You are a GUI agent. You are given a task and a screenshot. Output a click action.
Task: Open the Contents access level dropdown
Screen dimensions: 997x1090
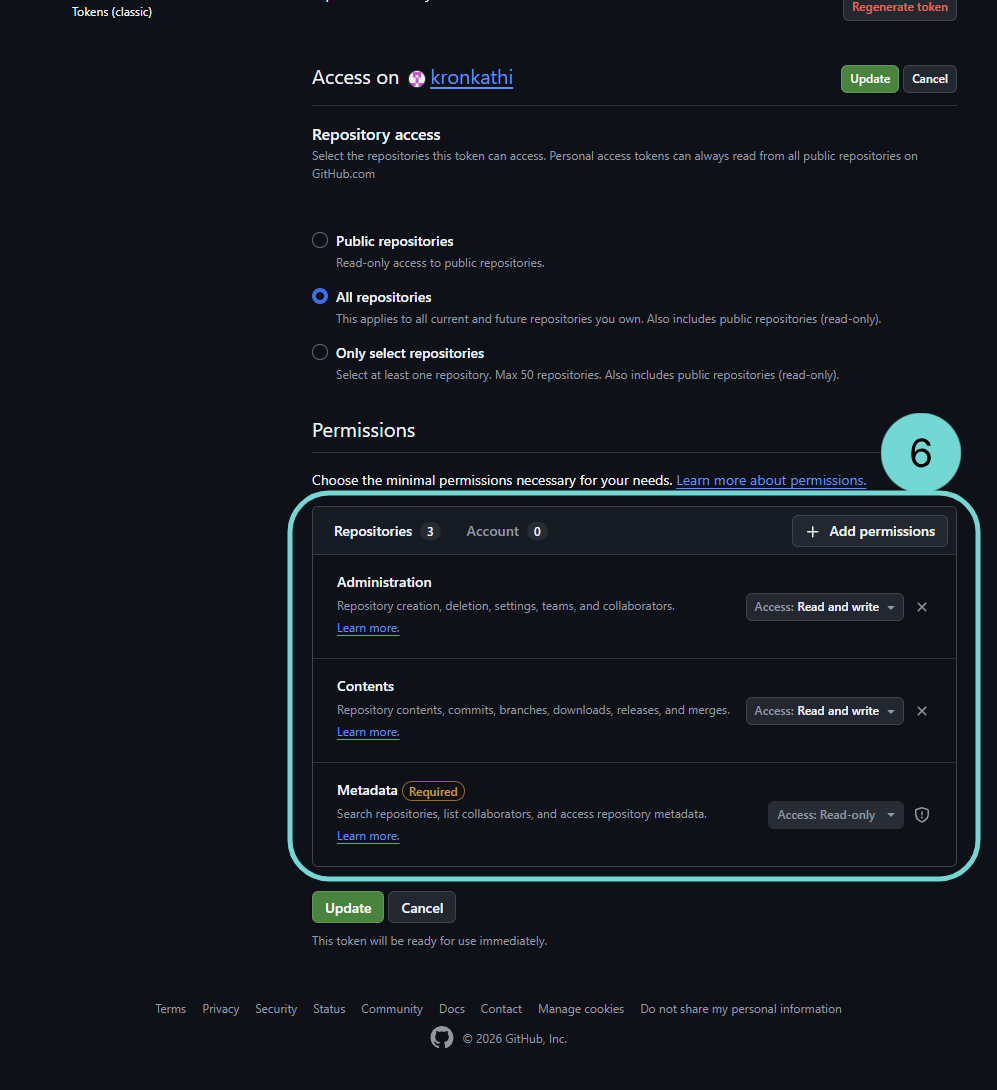[x=824, y=711]
